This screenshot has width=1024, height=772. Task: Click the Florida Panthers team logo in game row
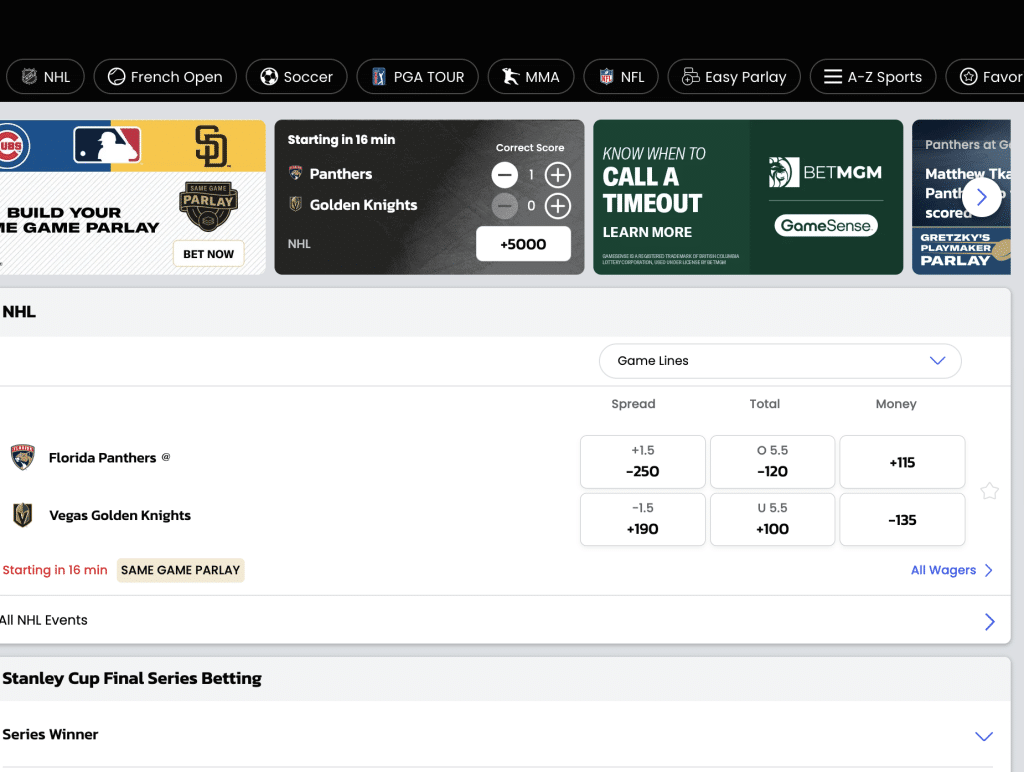coord(23,458)
